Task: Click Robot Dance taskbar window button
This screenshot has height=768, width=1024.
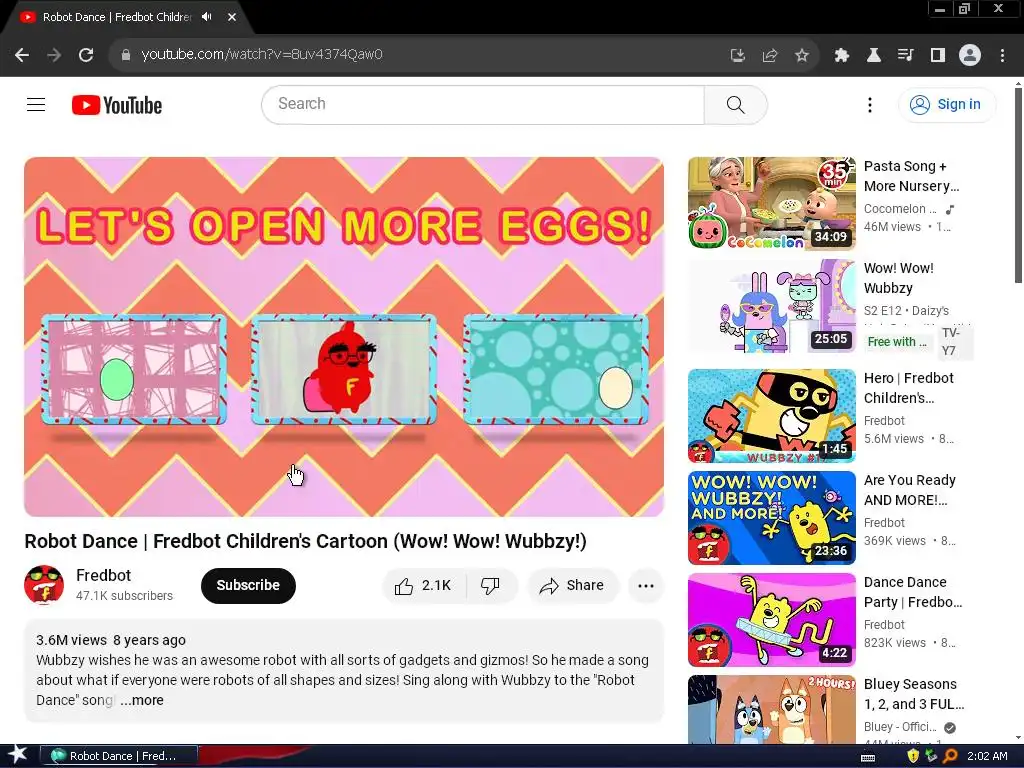Action: tap(119, 756)
